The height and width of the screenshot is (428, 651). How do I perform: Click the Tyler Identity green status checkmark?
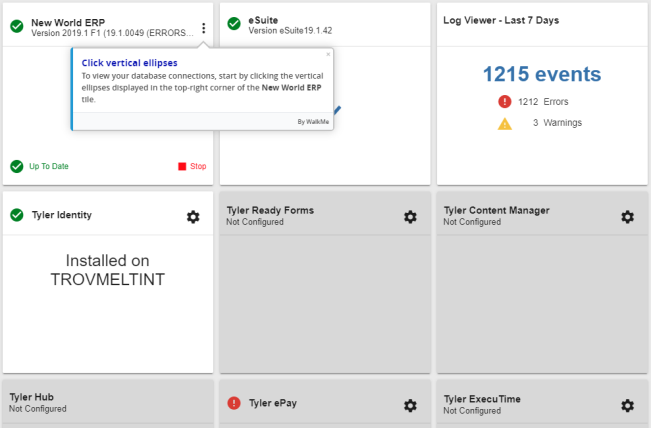point(17,215)
